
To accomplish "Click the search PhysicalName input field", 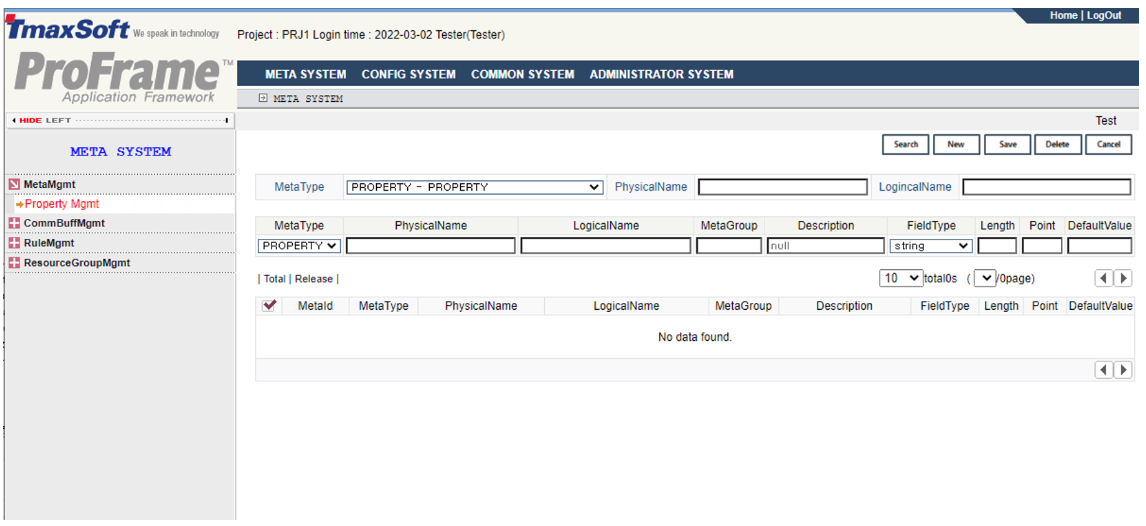I will tap(782, 187).
